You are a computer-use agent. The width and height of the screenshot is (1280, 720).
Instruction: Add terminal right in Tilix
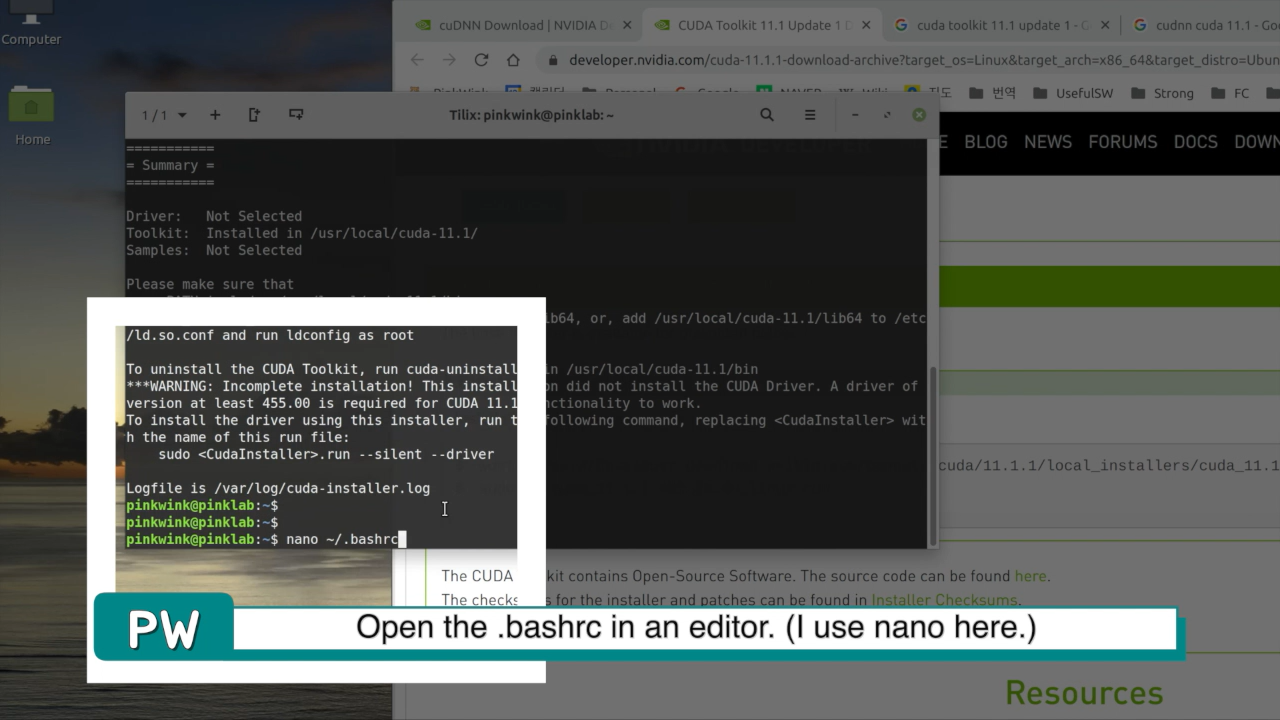coord(254,115)
